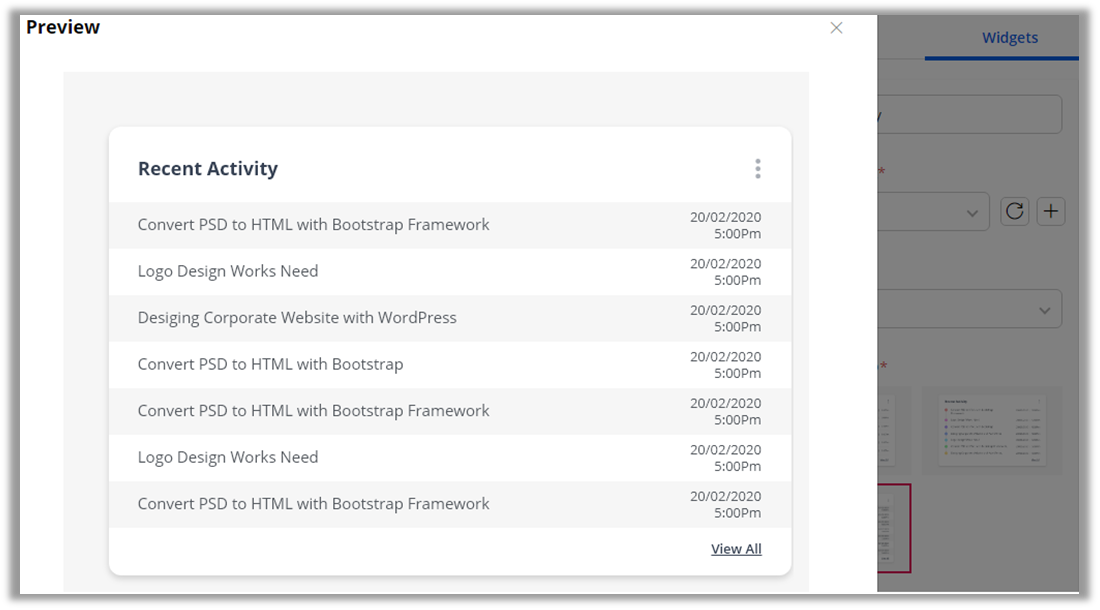Image resolution: width=1100 pixels, height=610 pixels.
Task: Click the text input field under Widgets tab
Action: (x=968, y=114)
